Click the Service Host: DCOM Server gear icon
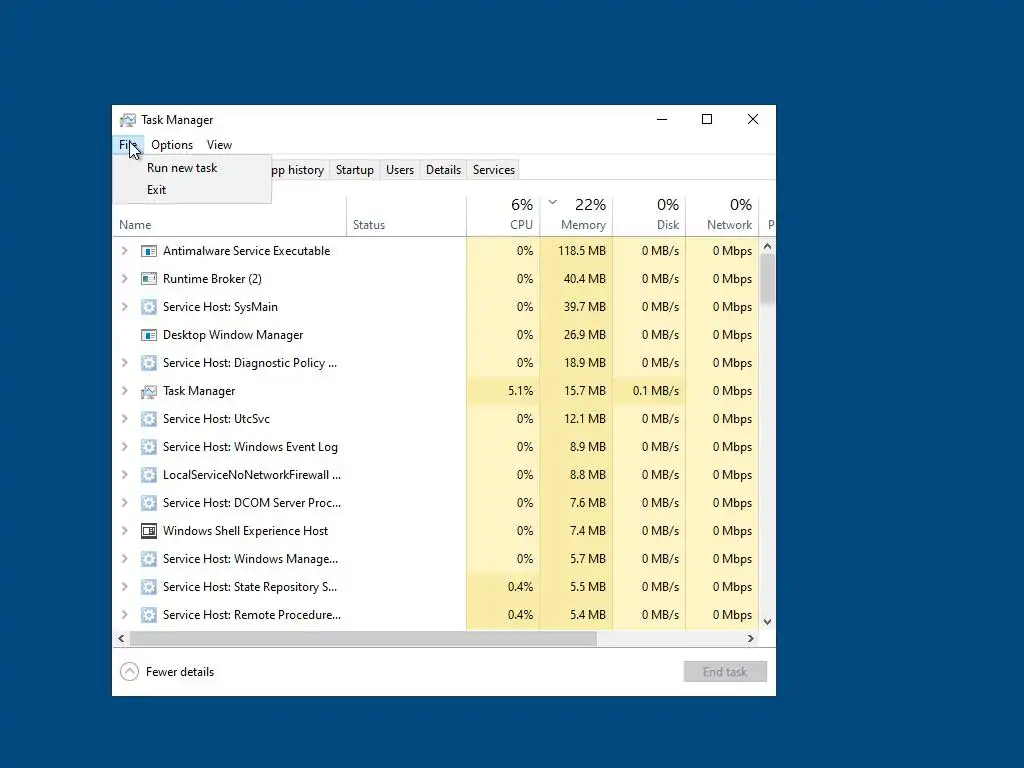 point(149,503)
